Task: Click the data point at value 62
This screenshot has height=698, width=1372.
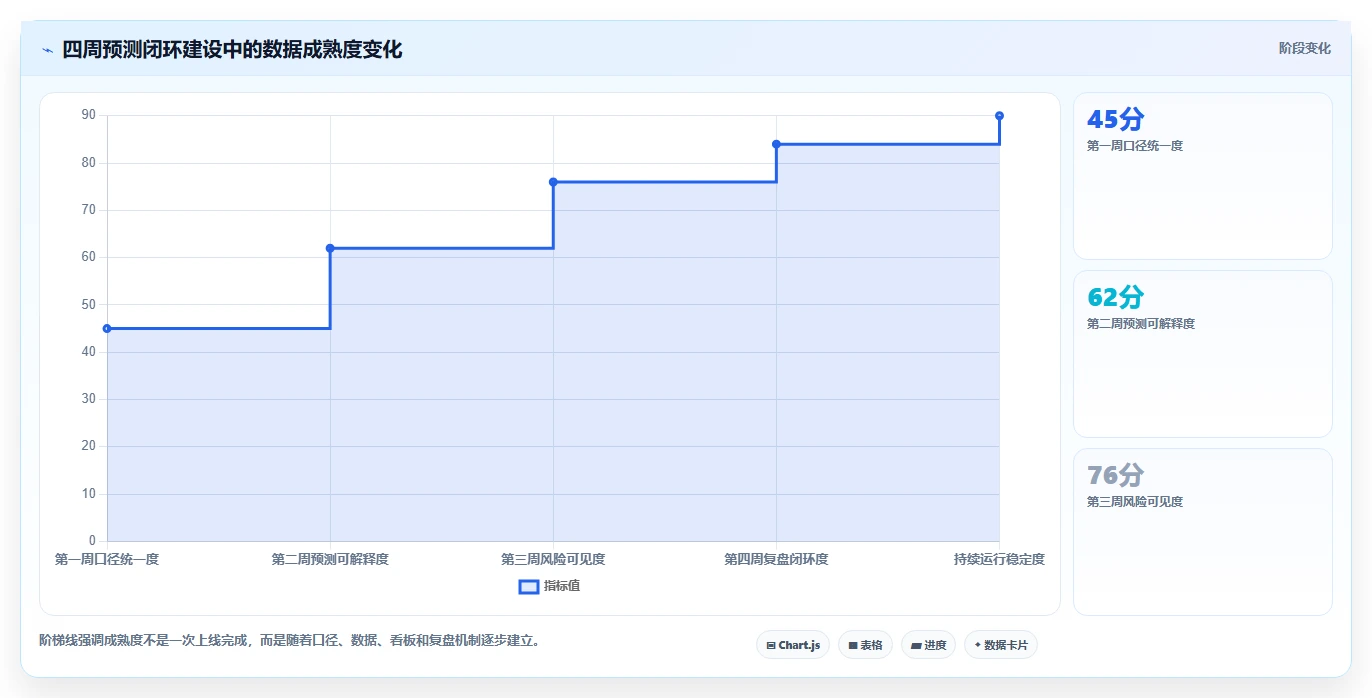Action: 330,248
